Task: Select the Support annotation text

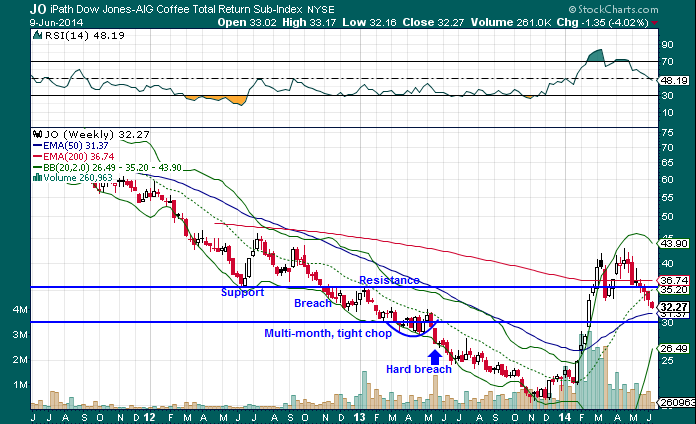Action: click(x=243, y=293)
